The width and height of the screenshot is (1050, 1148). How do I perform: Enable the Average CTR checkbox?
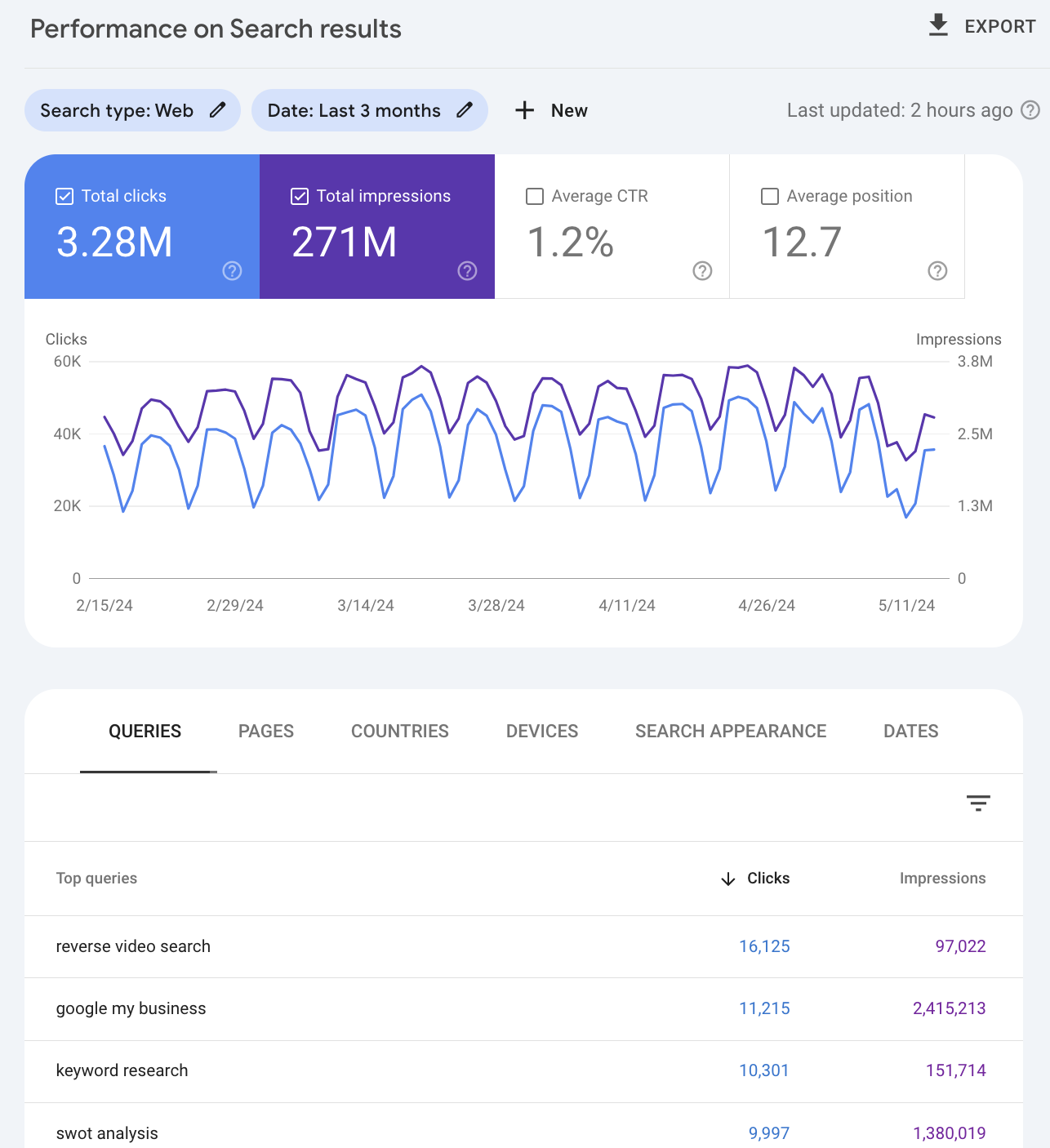(x=535, y=196)
